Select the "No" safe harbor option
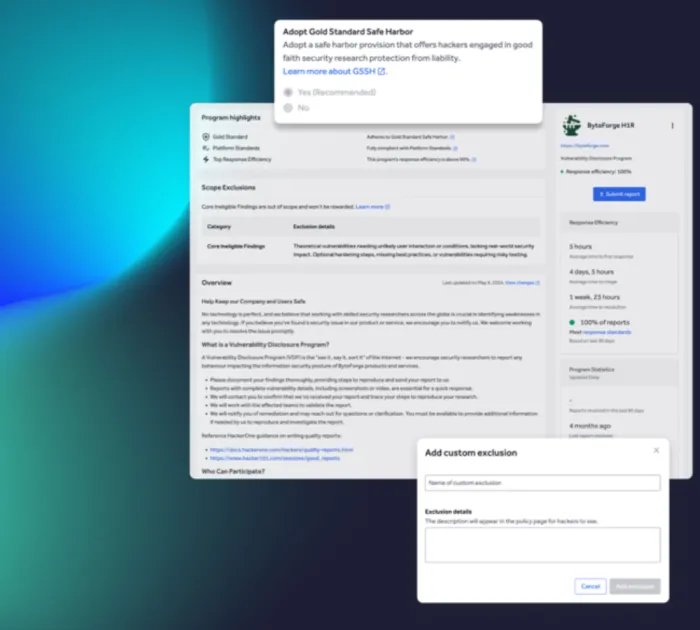The height and width of the screenshot is (630, 700). click(x=289, y=107)
